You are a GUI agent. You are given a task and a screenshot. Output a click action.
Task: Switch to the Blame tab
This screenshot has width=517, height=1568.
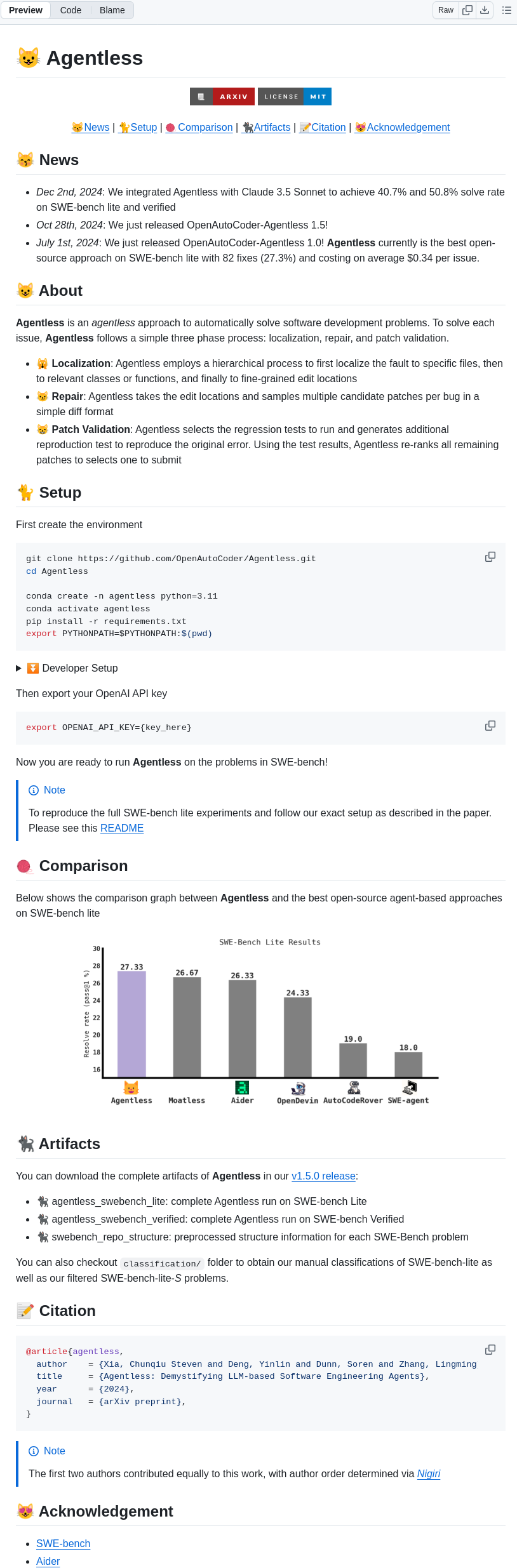tap(112, 10)
